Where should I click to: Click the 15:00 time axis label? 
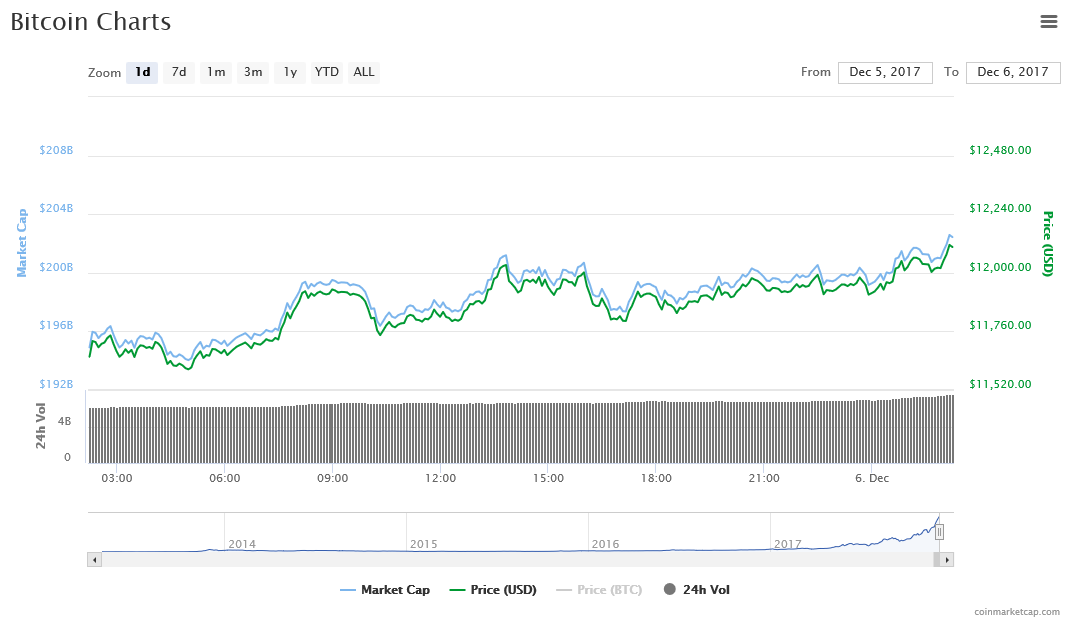[548, 478]
